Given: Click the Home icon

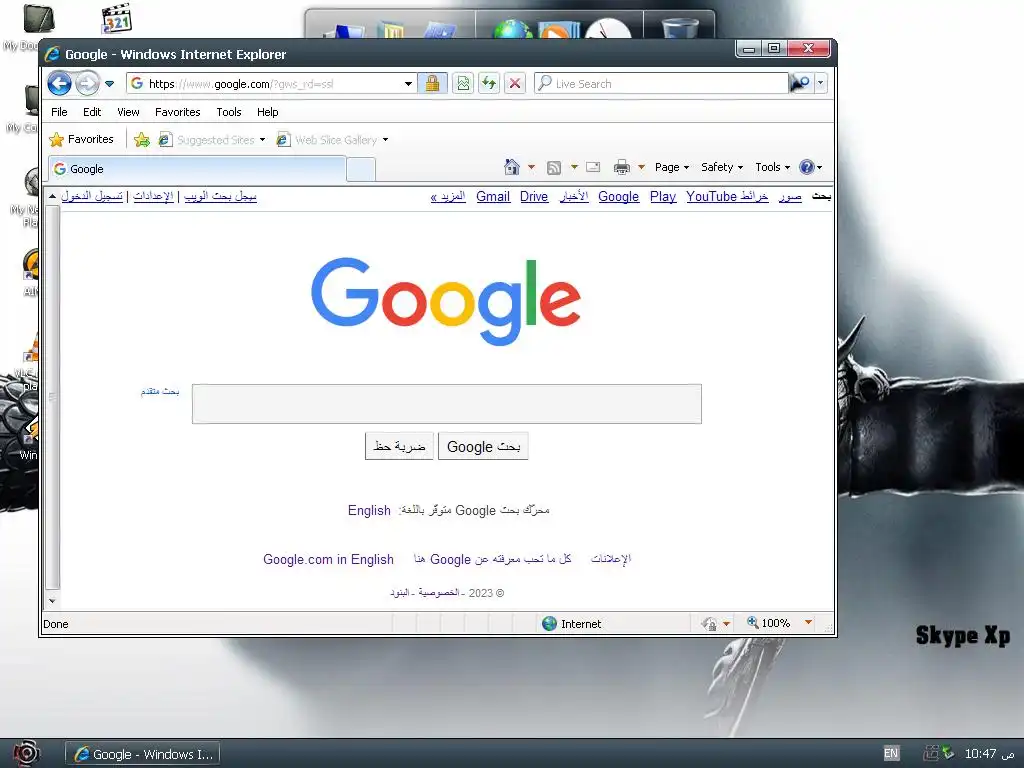Looking at the screenshot, I should [x=512, y=167].
